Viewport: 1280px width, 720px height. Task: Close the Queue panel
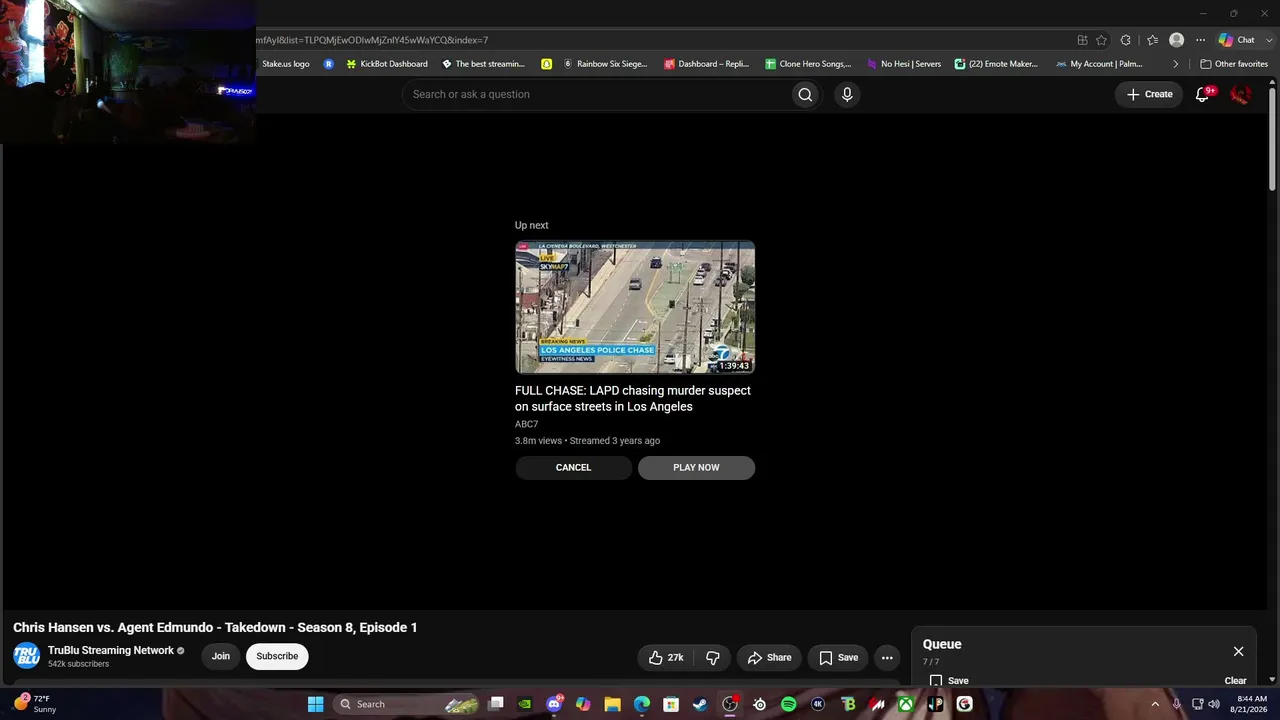click(1238, 651)
